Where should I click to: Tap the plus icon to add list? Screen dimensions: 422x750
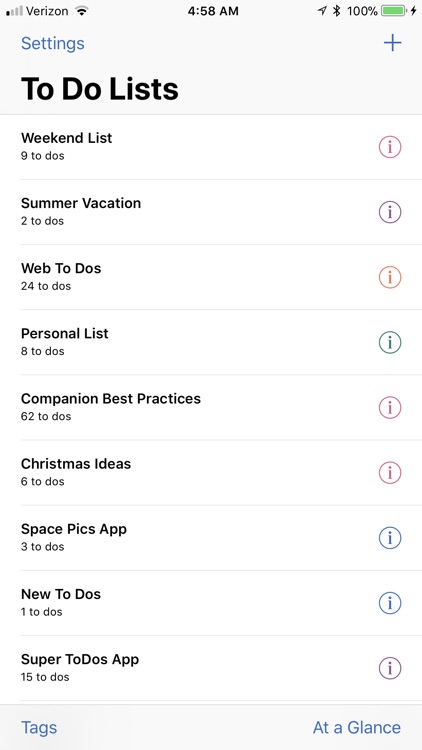[x=392, y=43]
